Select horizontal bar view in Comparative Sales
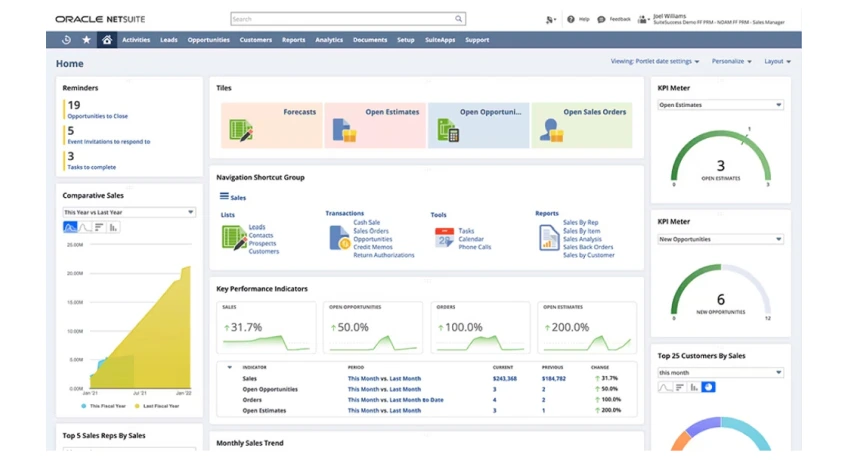This screenshot has height=460, width=847. [x=99, y=227]
